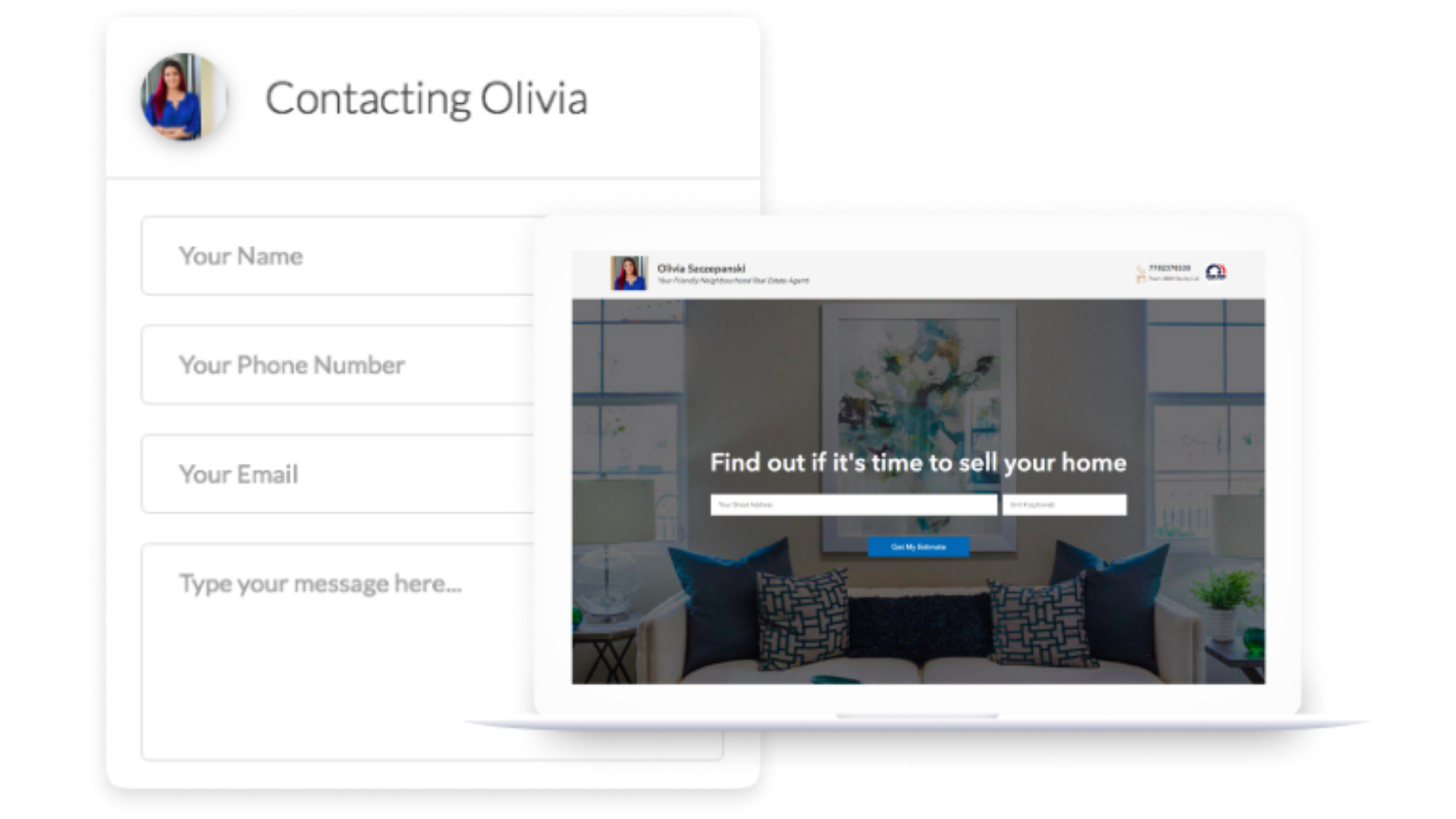Viewport: 1456px width, 819px height.
Task: Click the RE/MAX logo icon
Action: click(1219, 272)
